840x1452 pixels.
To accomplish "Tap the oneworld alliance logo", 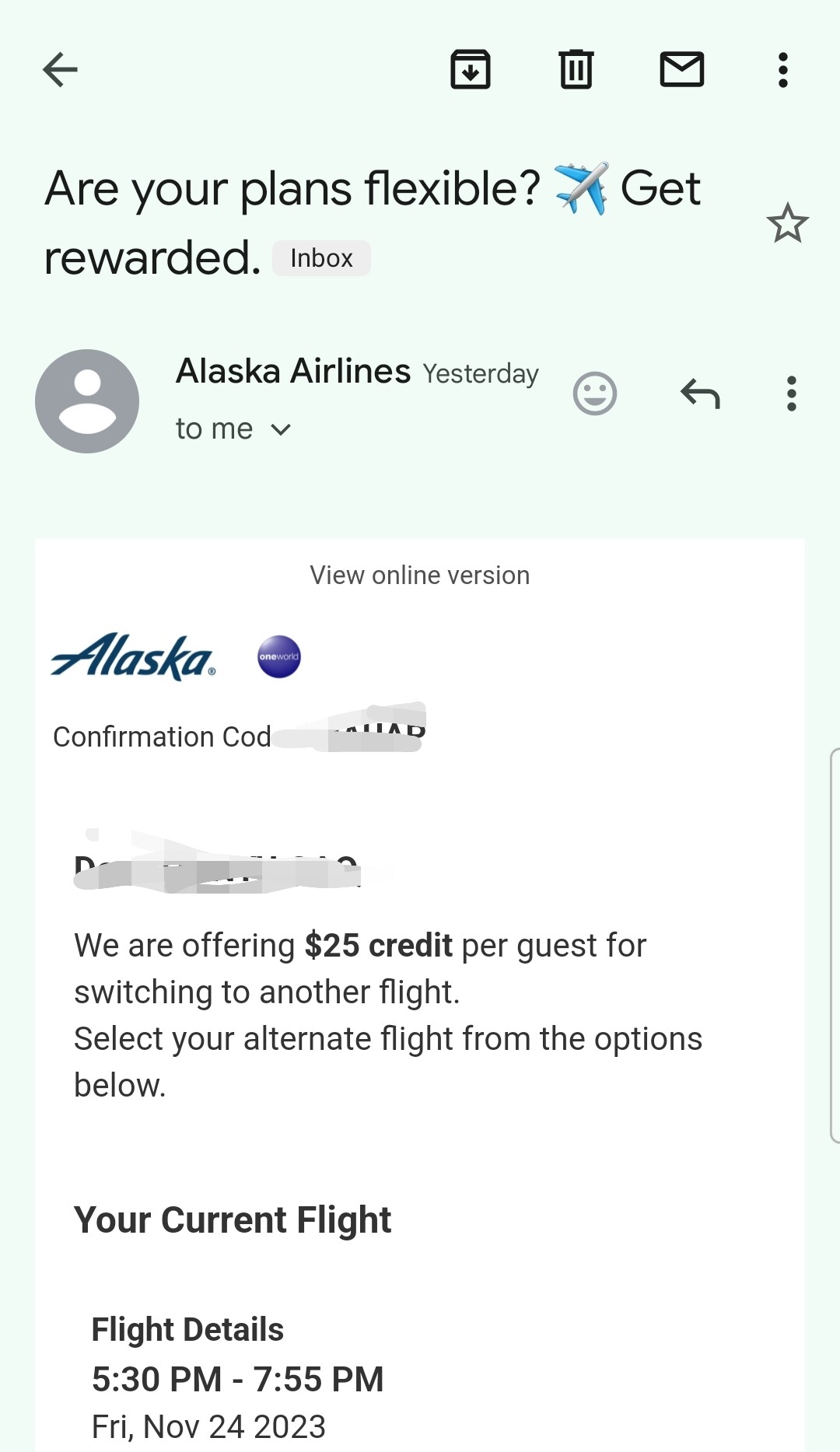I will 279,657.
